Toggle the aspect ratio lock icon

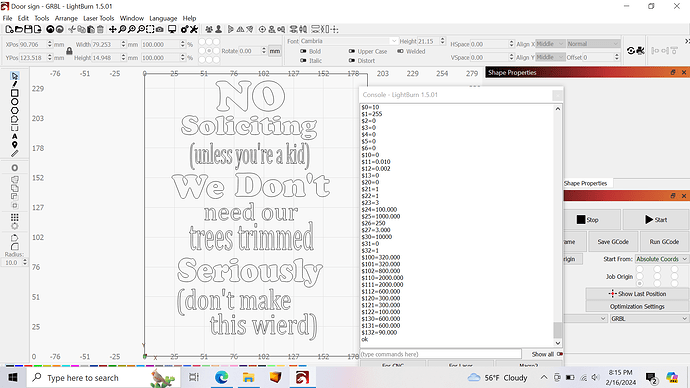click(x=69, y=51)
